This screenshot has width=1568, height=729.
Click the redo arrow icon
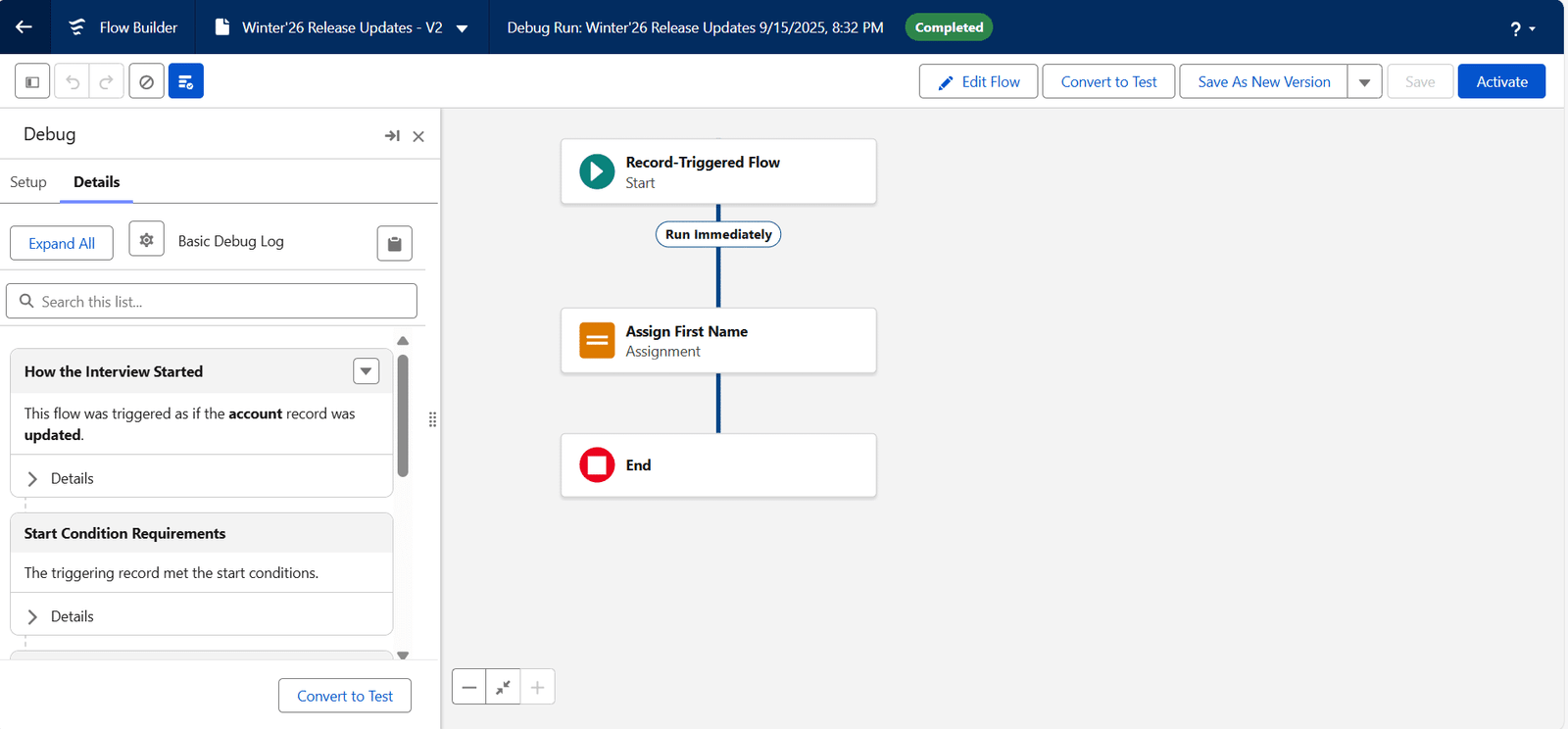click(x=107, y=81)
